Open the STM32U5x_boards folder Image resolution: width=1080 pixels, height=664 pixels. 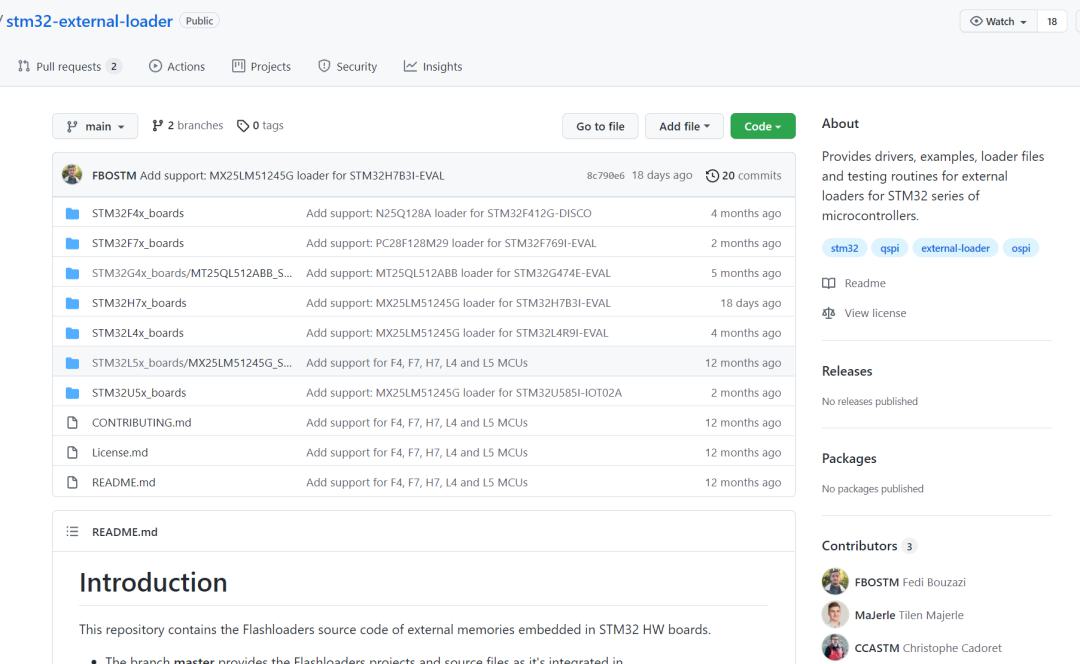click(x=139, y=393)
